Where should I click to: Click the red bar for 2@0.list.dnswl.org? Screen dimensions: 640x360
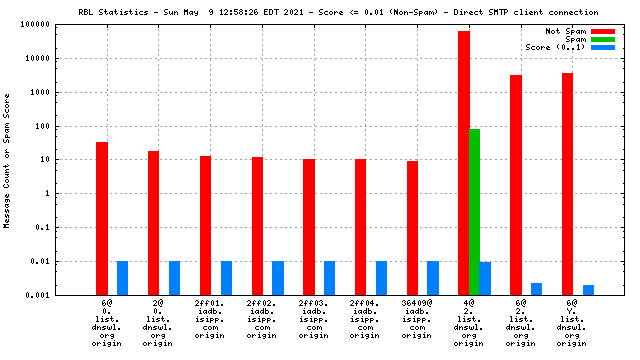(153, 223)
